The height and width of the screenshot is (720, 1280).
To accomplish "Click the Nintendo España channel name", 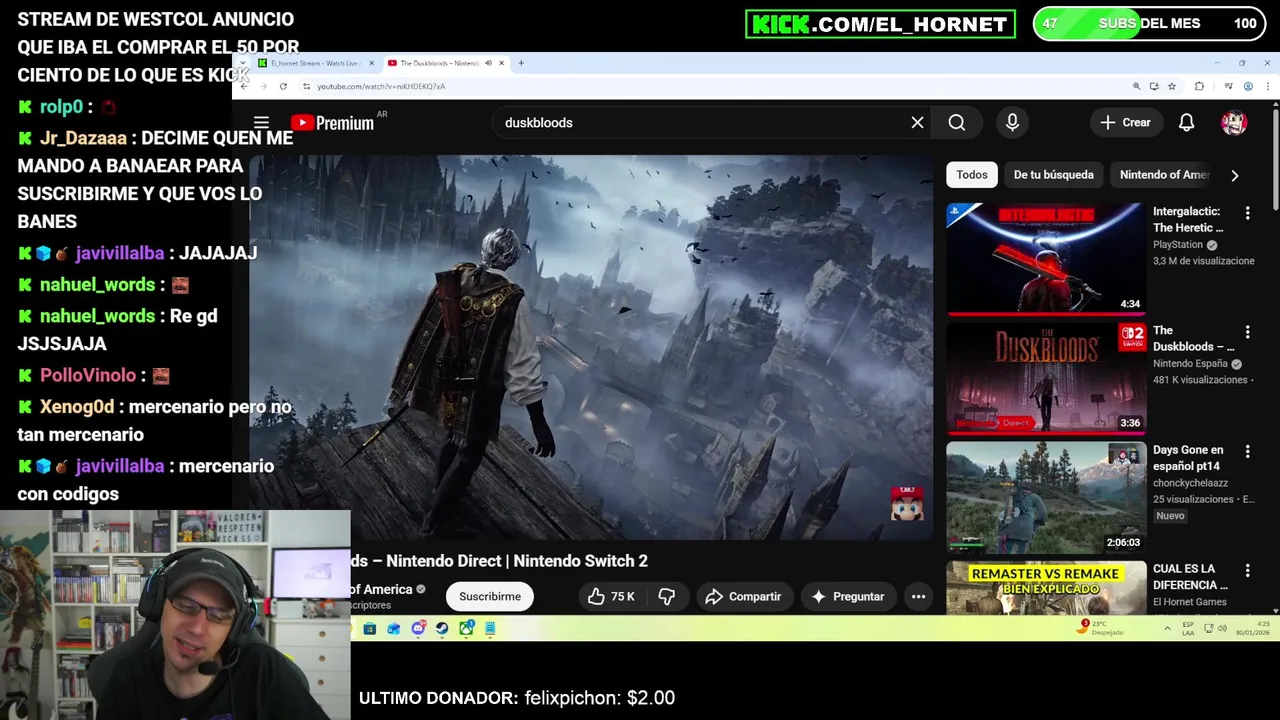I will [1190, 364].
